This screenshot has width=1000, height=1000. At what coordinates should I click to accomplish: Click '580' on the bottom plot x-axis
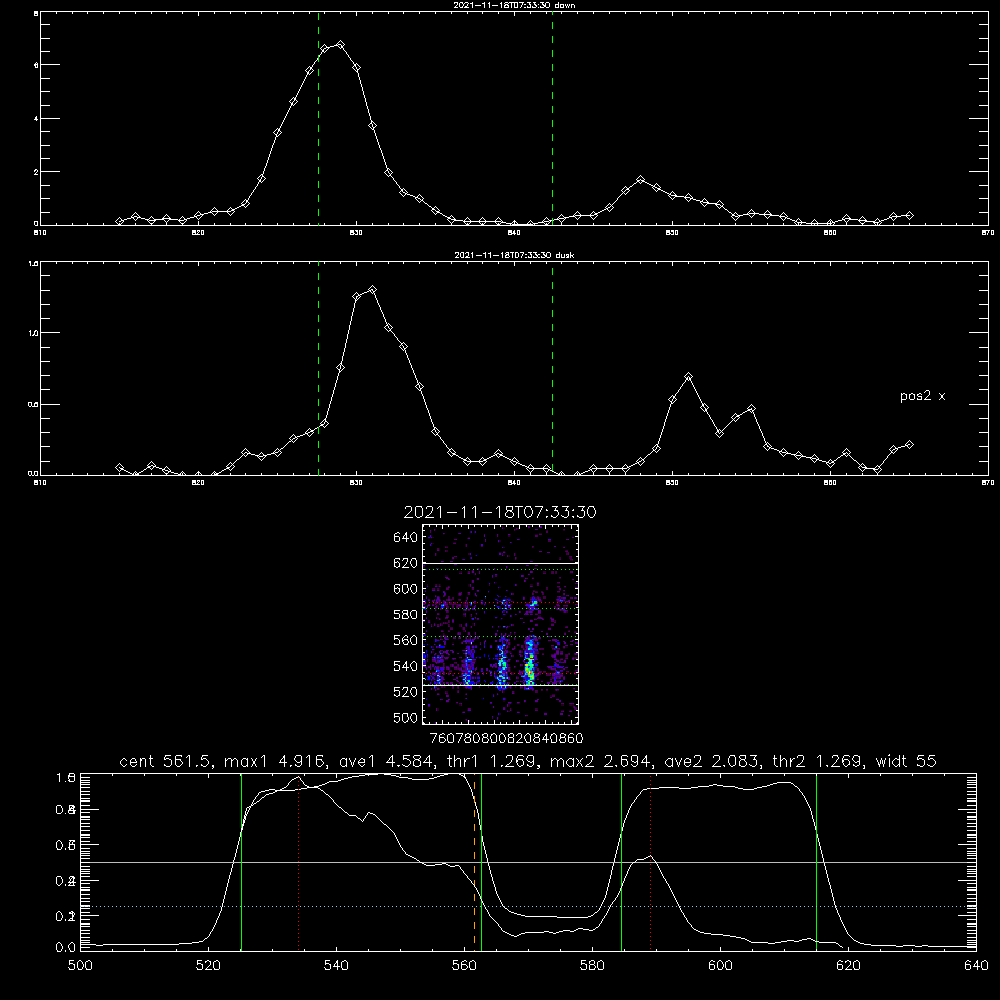click(592, 966)
